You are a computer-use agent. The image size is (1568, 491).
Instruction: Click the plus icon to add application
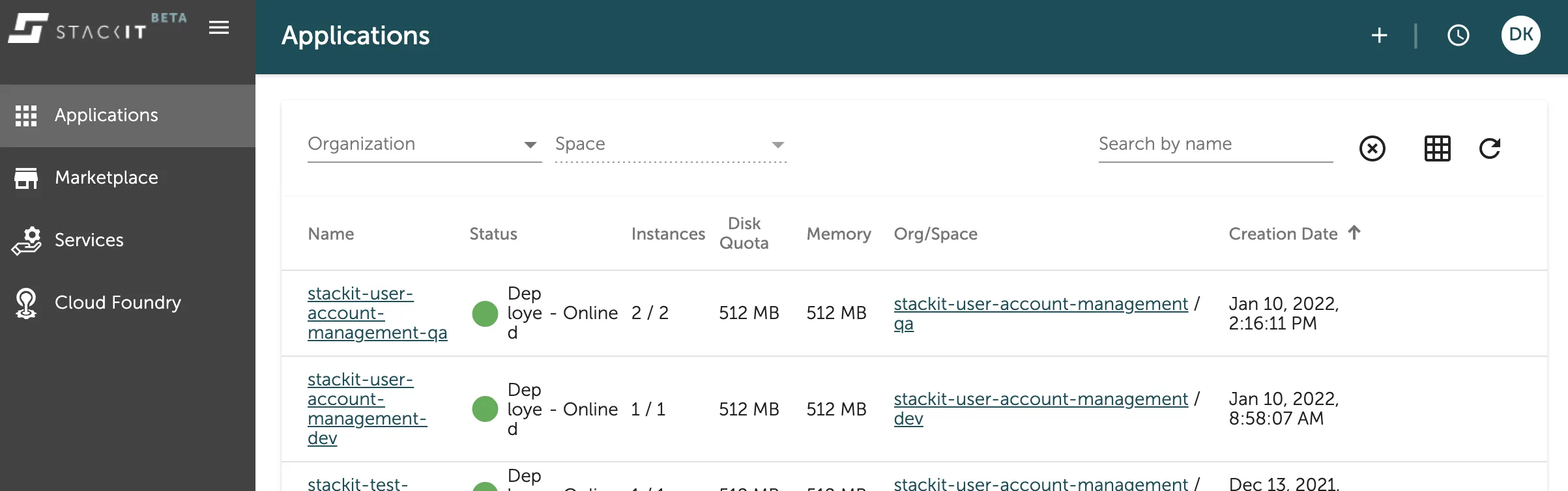coord(1379,35)
